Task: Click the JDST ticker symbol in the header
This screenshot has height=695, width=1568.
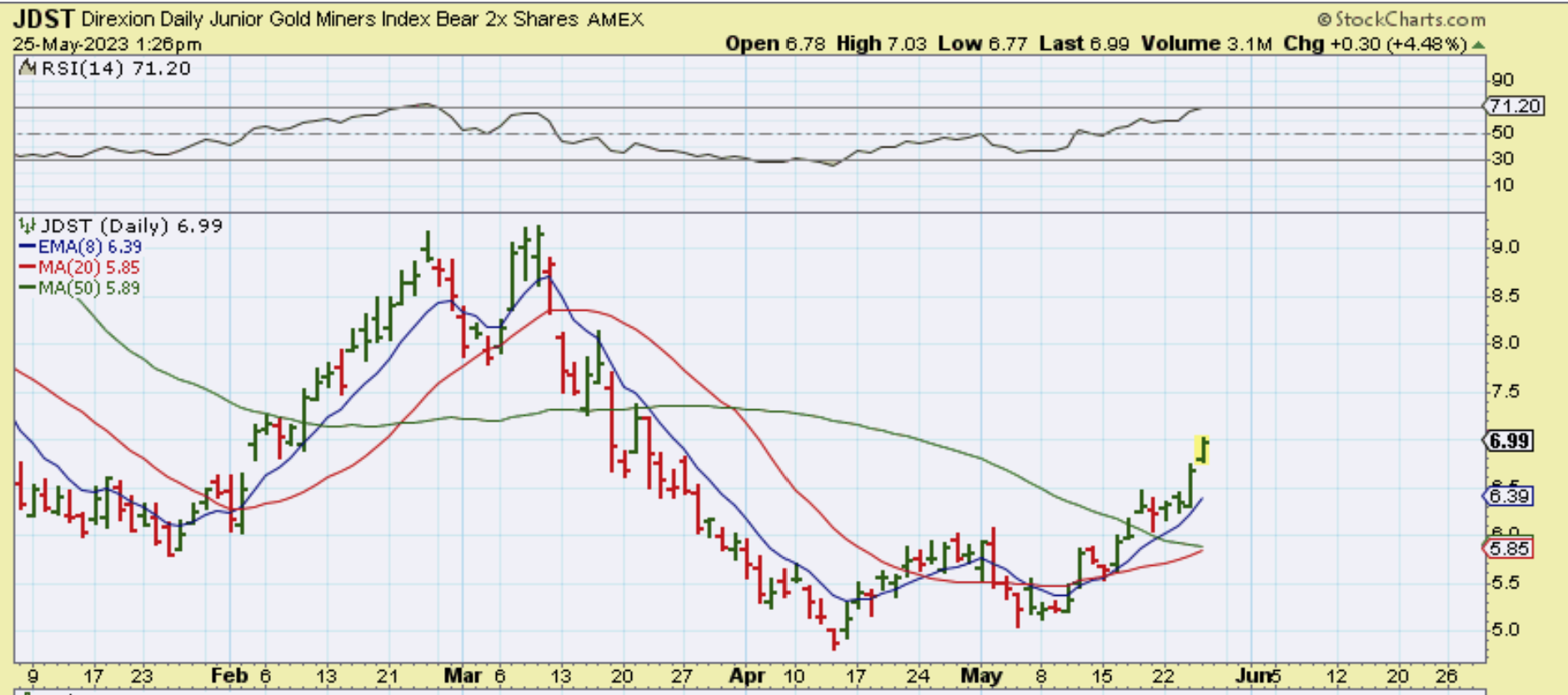Action: (x=43, y=18)
